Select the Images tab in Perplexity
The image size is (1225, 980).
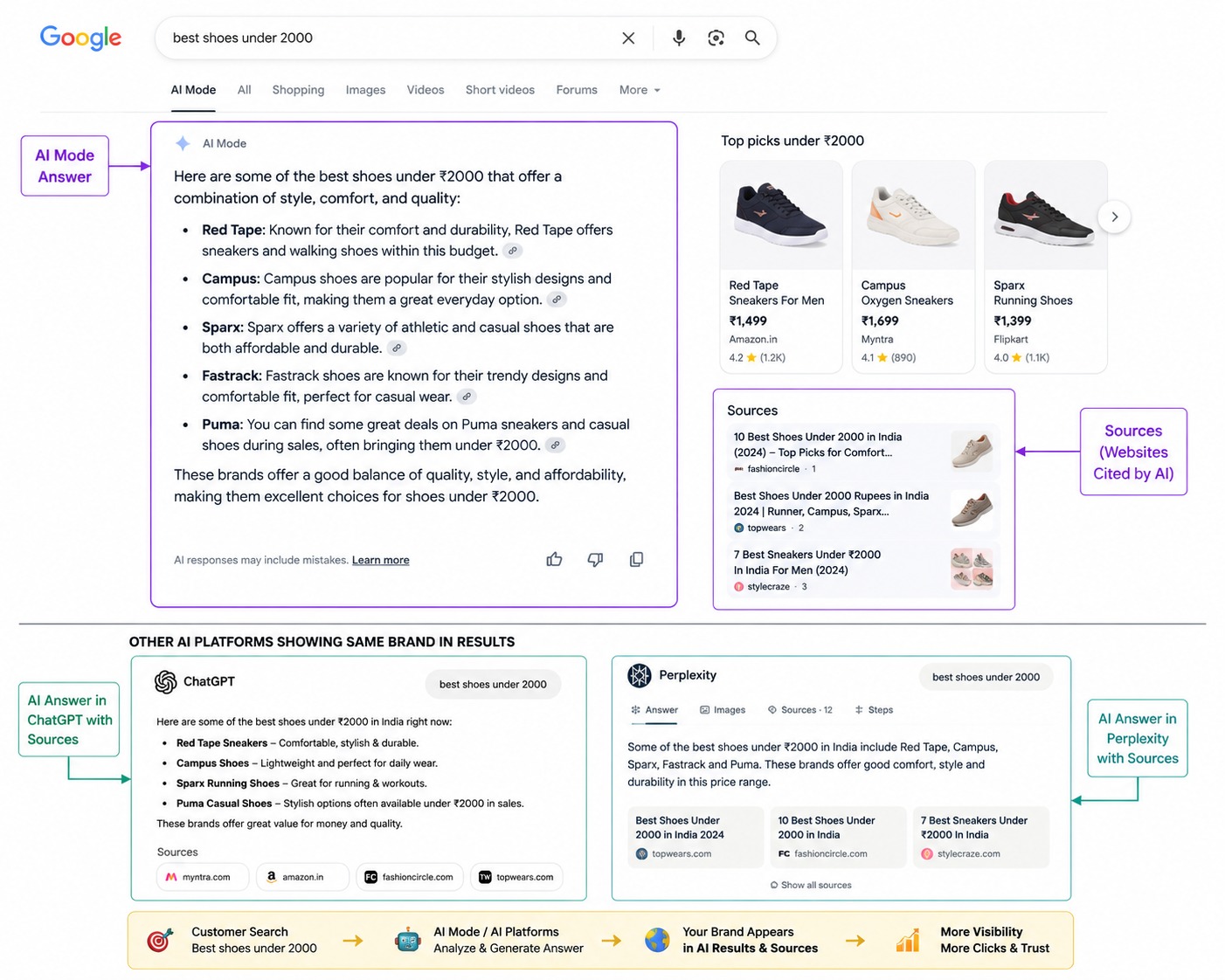click(x=723, y=710)
